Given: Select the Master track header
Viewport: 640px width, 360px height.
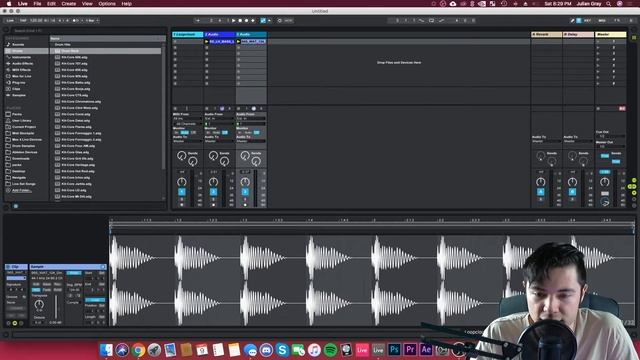Looking at the screenshot, I should point(610,35).
